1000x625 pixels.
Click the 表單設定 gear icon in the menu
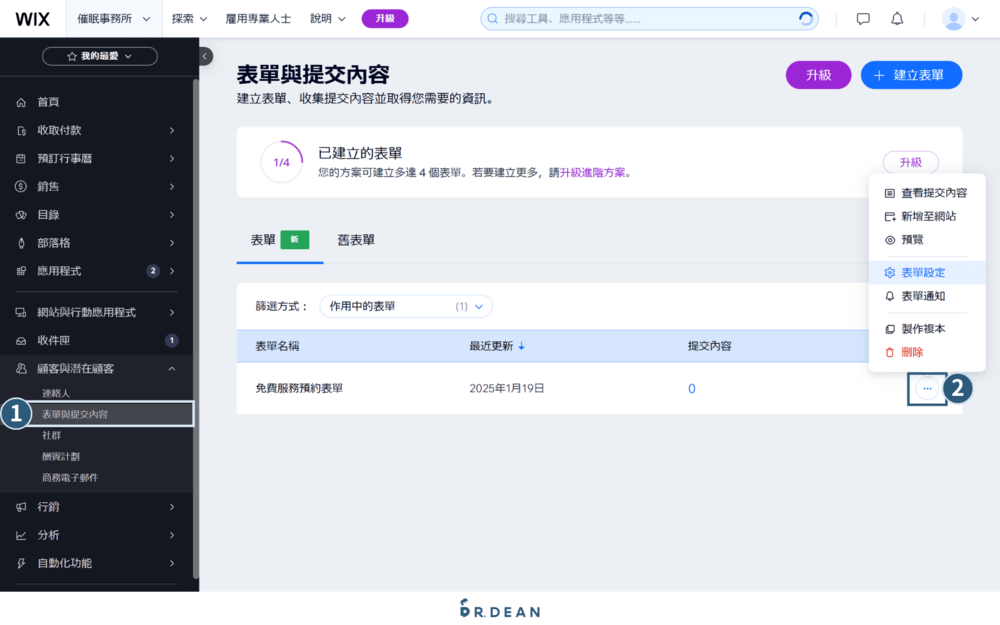pyautogui.click(x=889, y=273)
